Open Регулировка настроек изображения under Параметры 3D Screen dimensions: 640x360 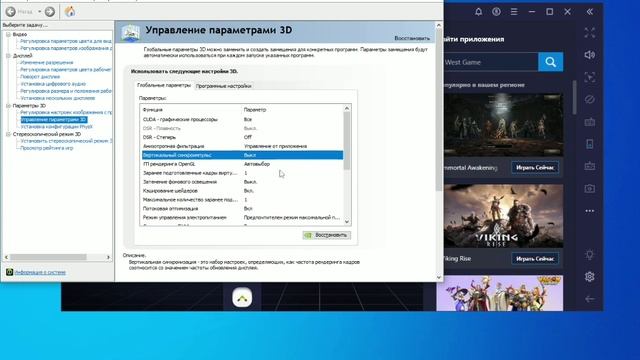[66, 112]
